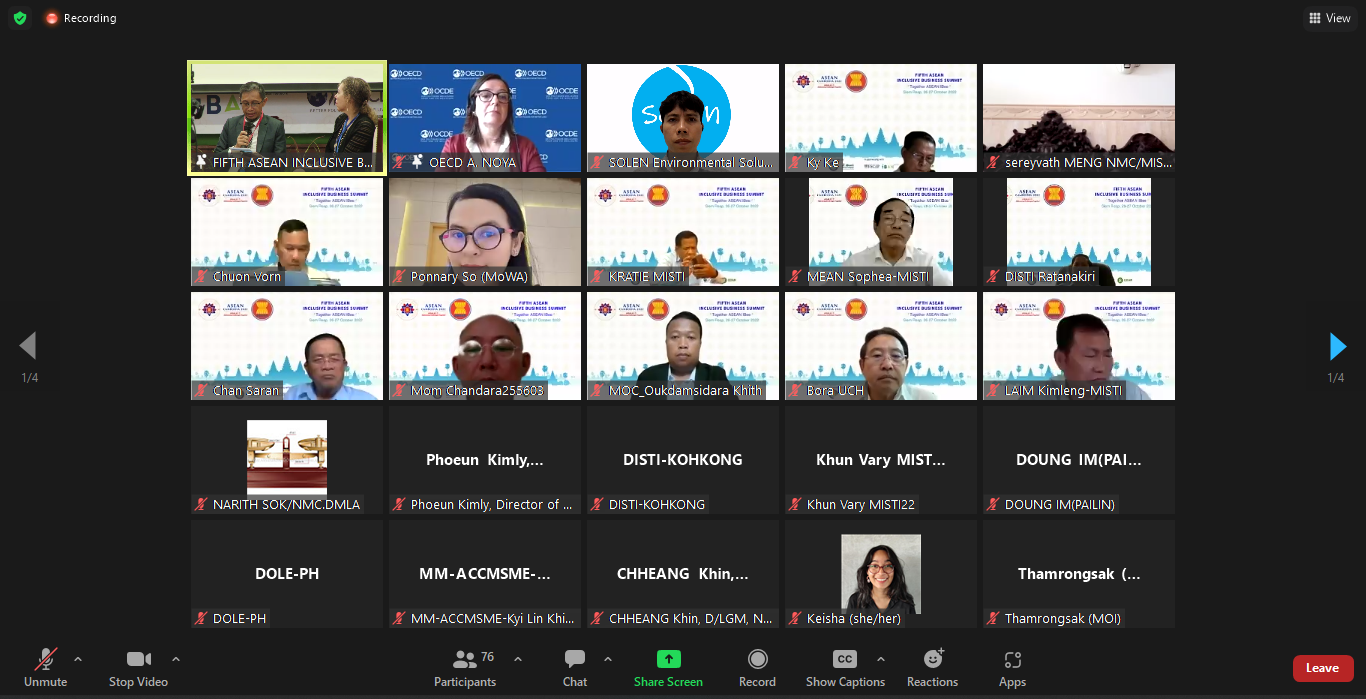
Task: Expand video options arrow beside Stop Video
Action: click(x=176, y=659)
